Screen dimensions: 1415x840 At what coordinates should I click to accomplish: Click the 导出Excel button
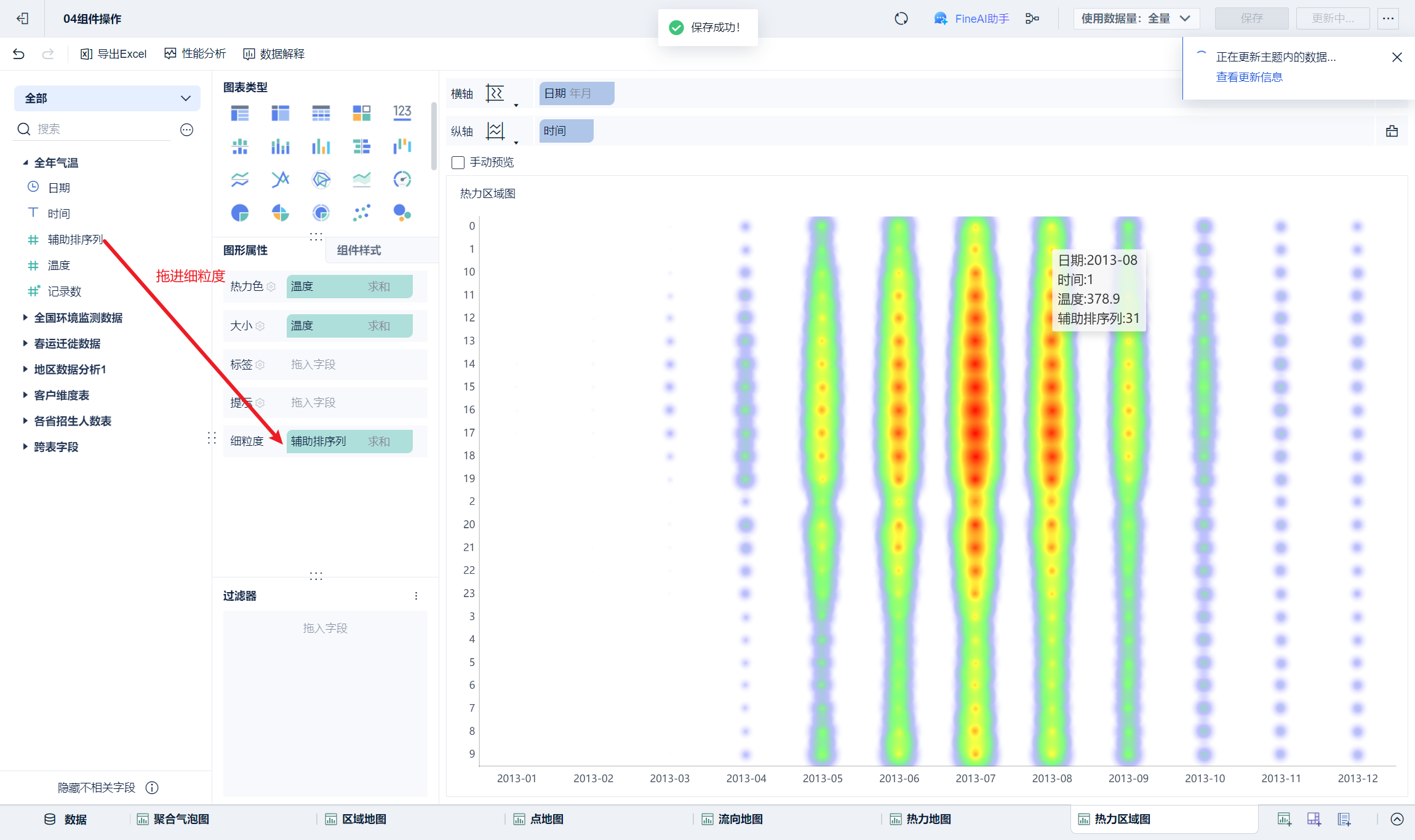pos(114,54)
